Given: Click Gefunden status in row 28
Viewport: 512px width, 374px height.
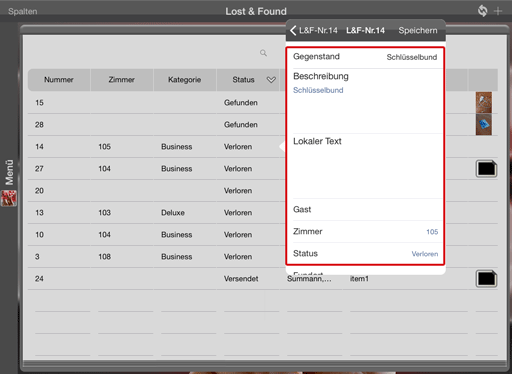Looking at the screenshot, I should point(241,125).
